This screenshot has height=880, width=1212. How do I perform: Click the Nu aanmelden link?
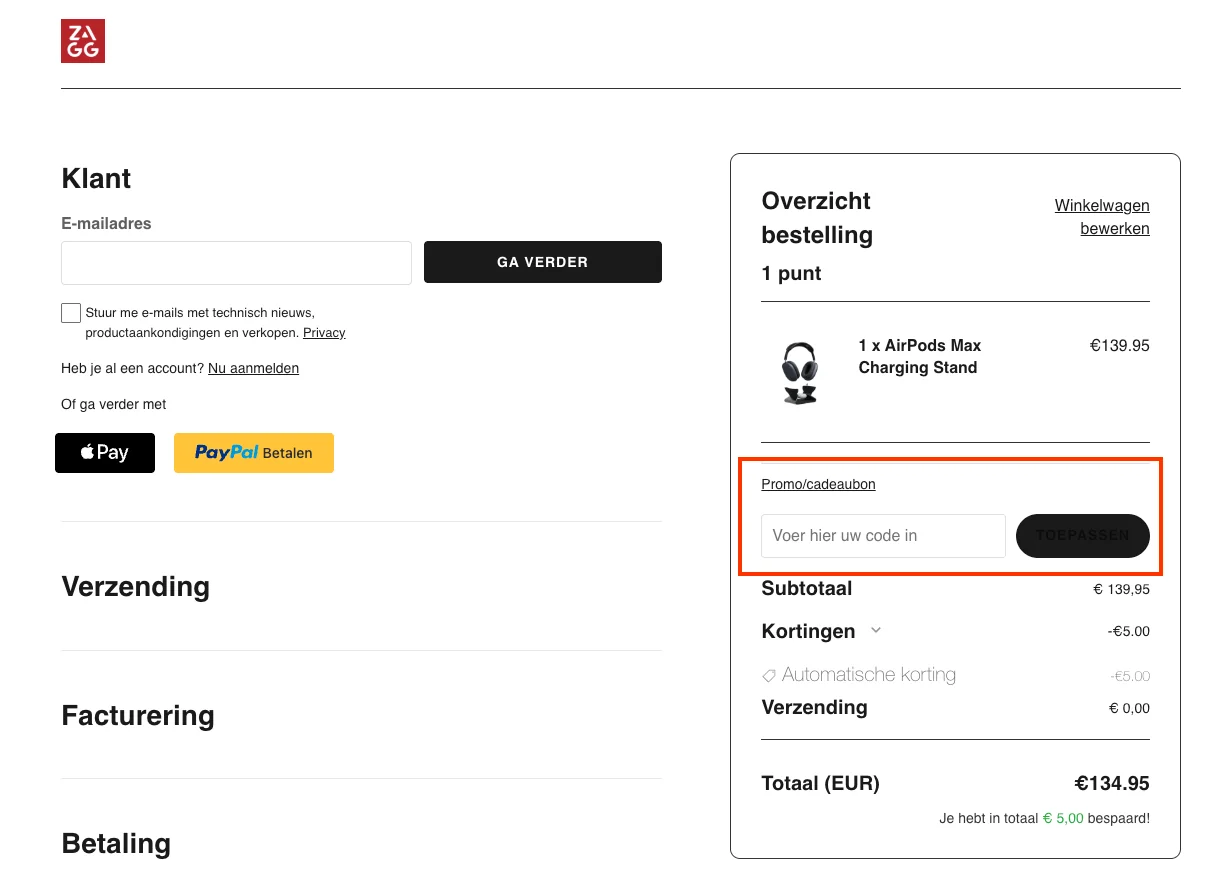pyautogui.click(x=253, y=368)
